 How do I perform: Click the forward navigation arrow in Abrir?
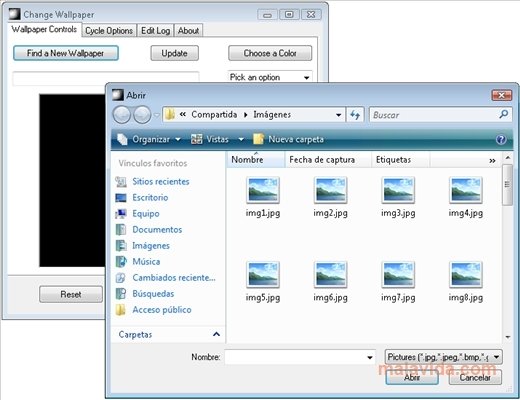pos(142,115)
